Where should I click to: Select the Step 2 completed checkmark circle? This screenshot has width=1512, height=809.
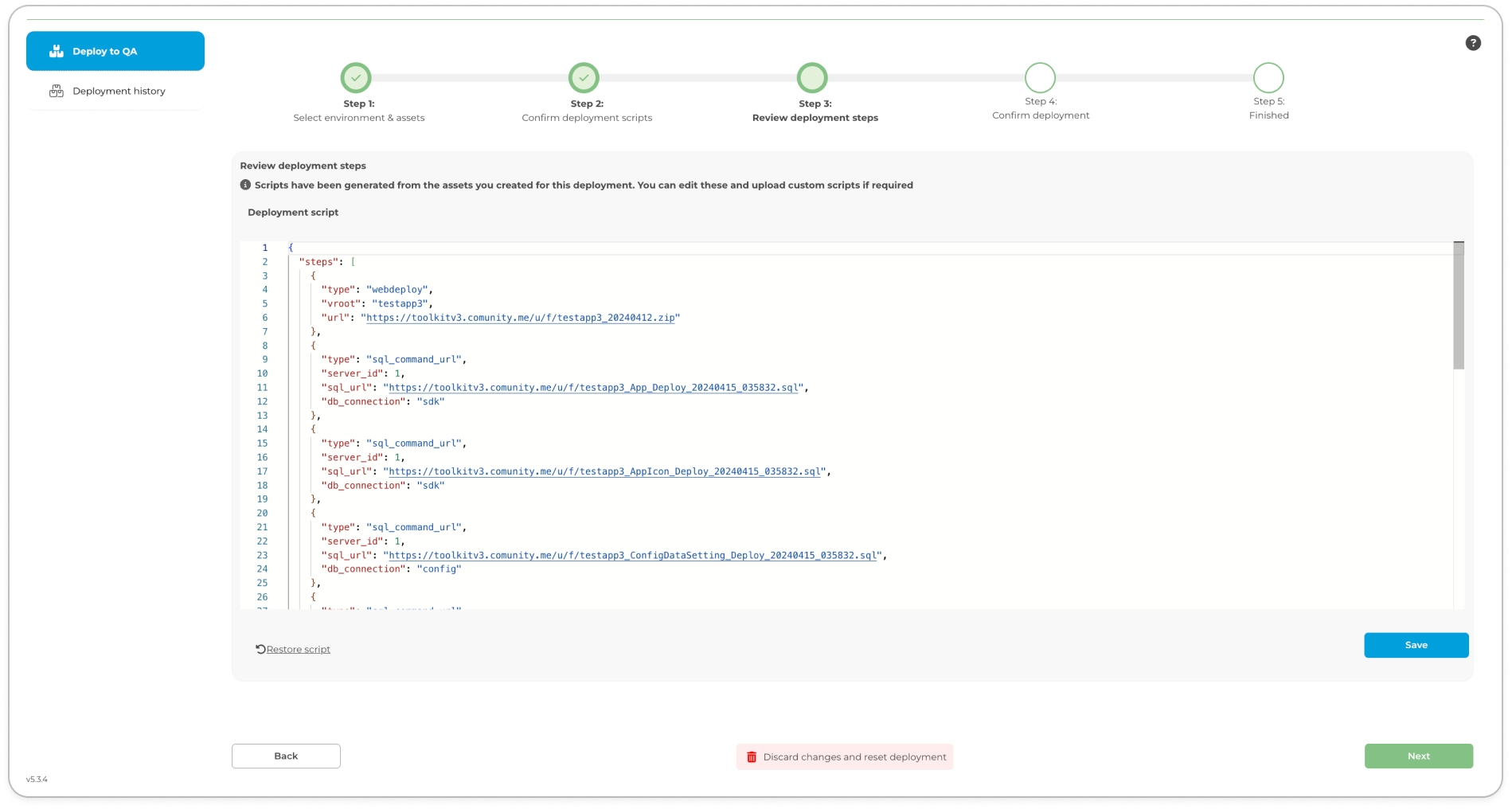click(x=584, y=78)
